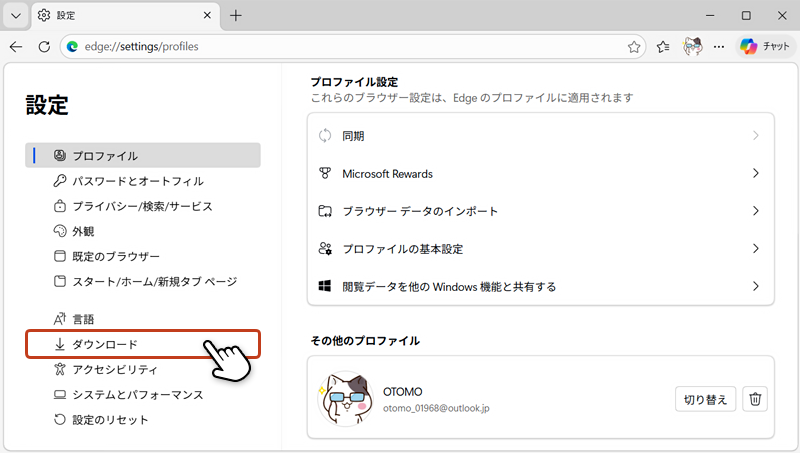Click the プロファイル設定 heading
800x453 pixels.
354,82
